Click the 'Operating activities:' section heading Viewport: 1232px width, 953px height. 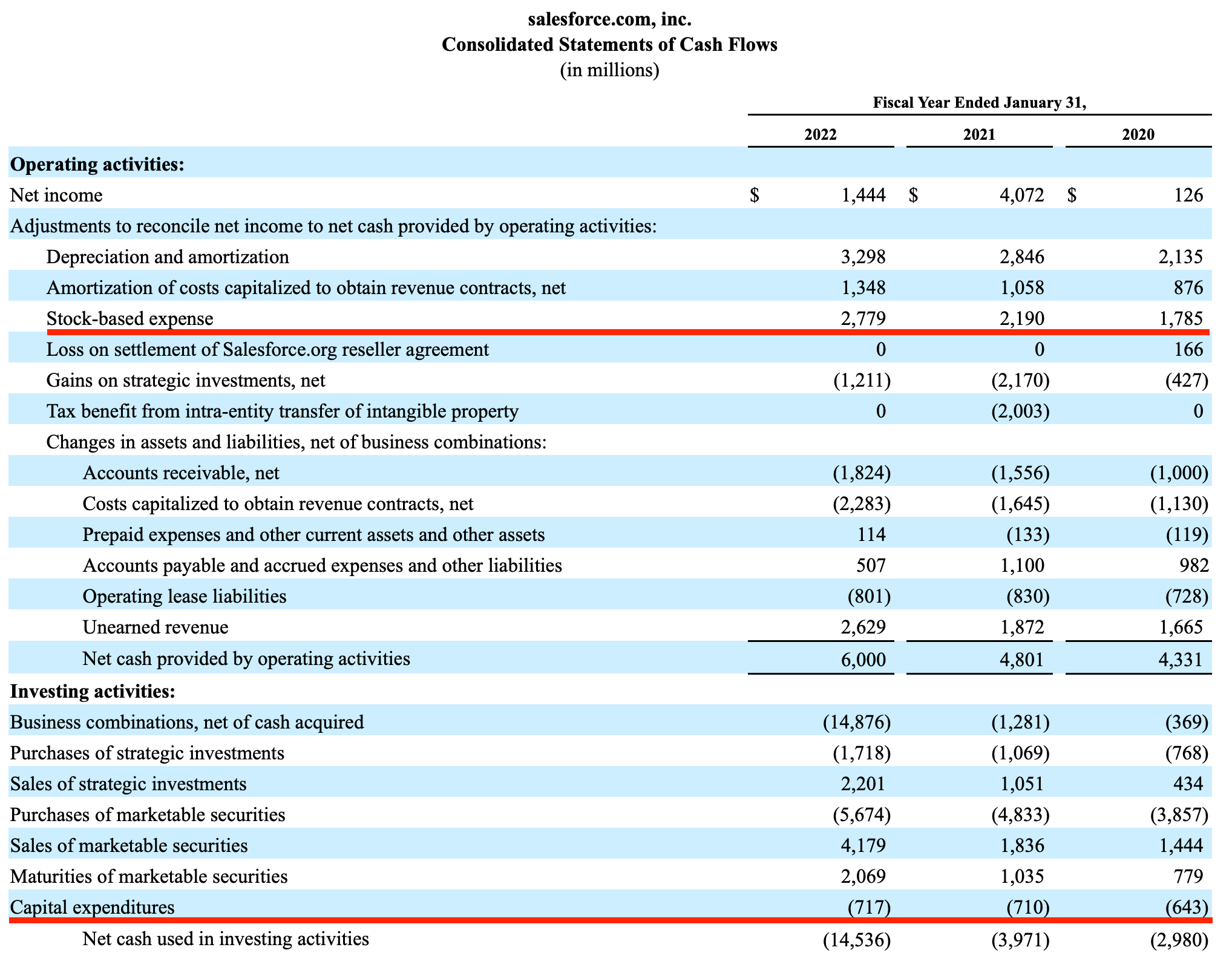[97, 164]
